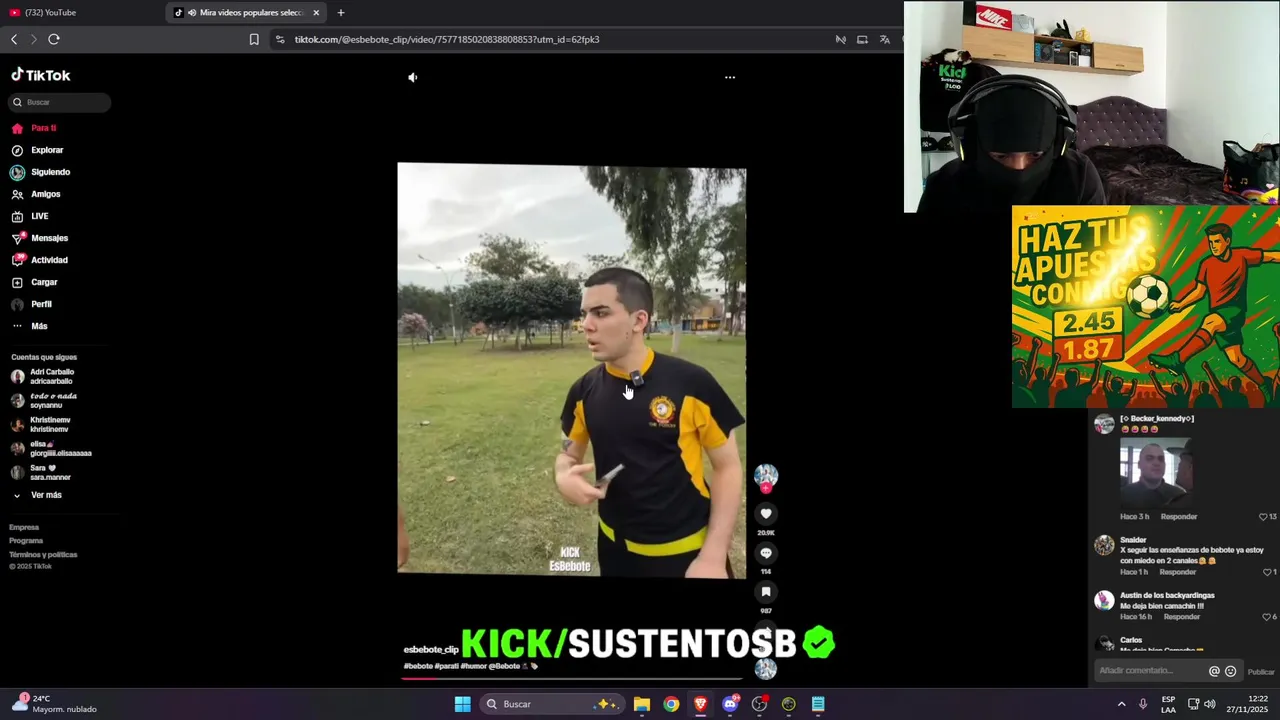Screen dimensions: 1280x720
Task: Open the image in the Becker_kennedy comment
Action: click(x=1155, y=473)
